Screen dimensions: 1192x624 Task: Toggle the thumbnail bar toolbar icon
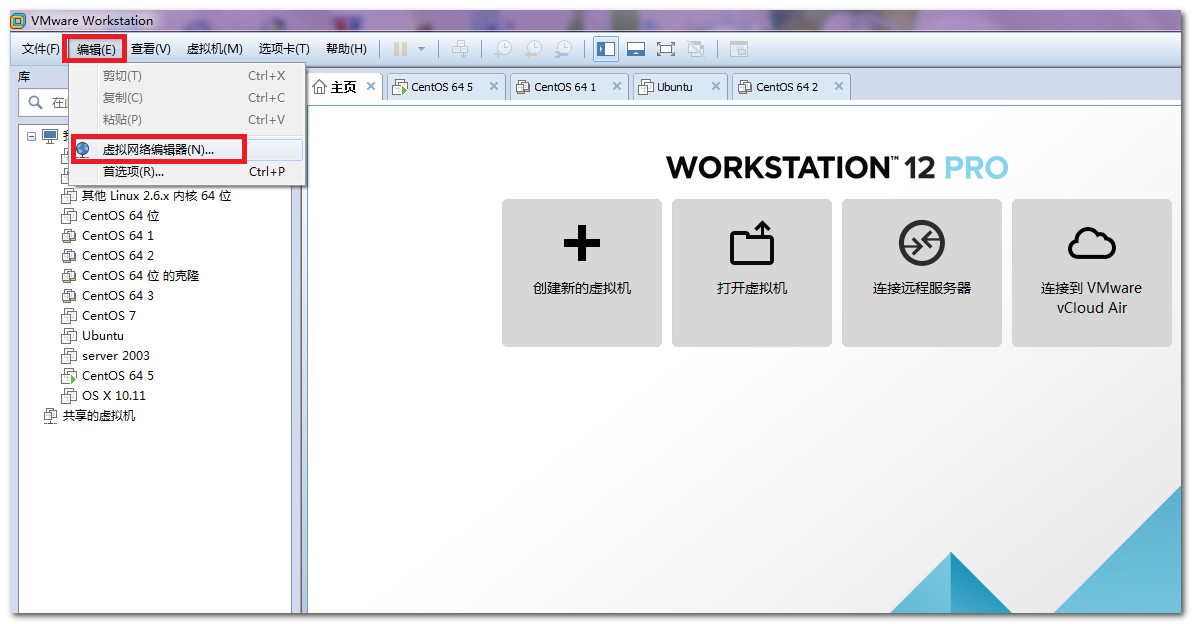[636, 49]
